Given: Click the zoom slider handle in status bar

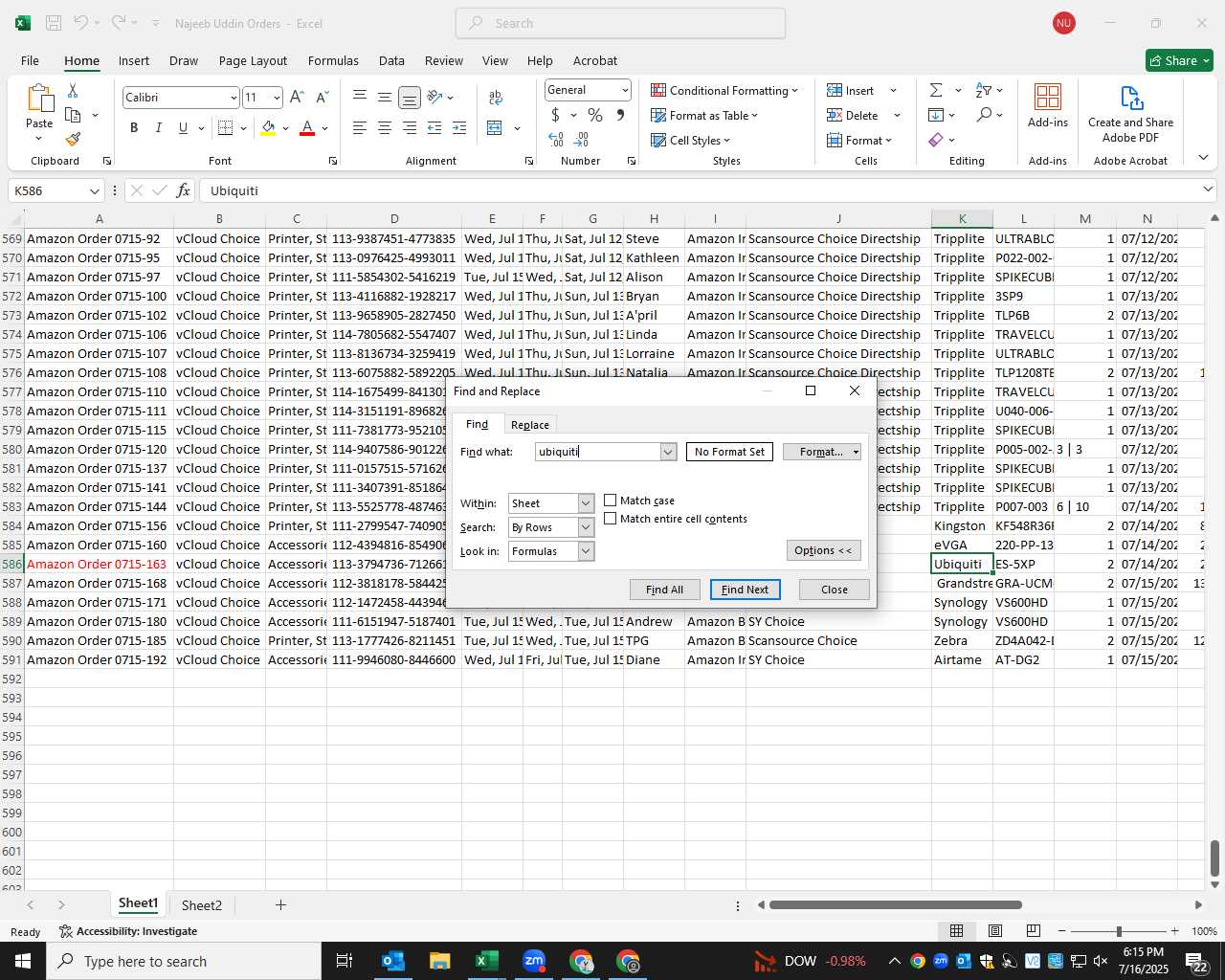Looking at the screenshot, I should click(1119, 931).
